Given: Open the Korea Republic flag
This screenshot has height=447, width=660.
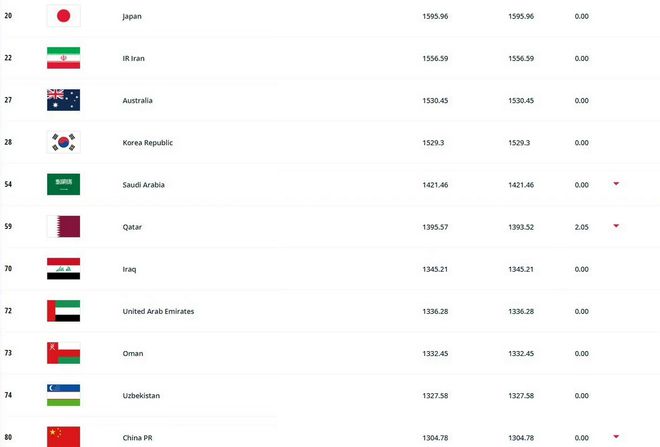Looking at the screenshot, I should [64, 142].
